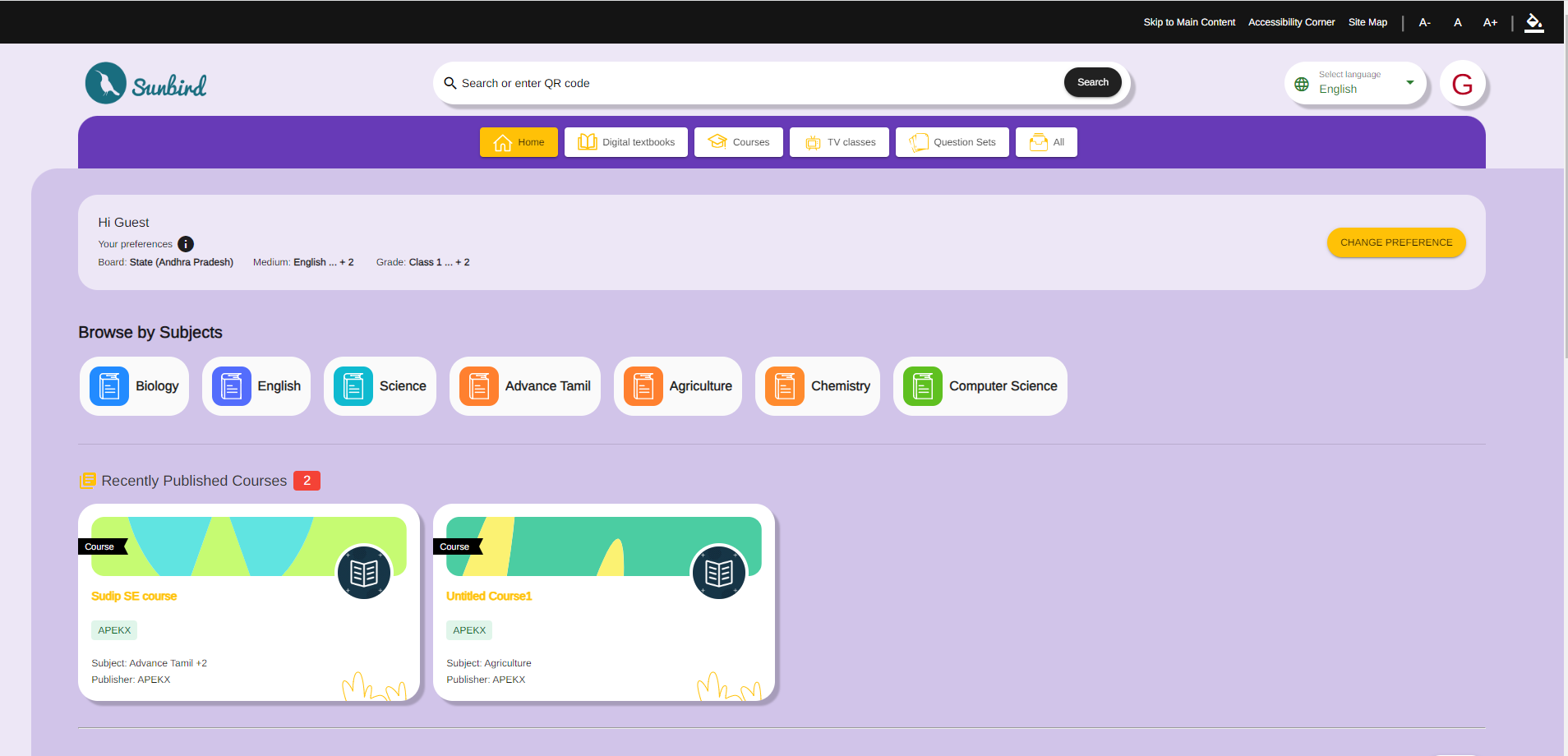Image resolution: width=1568 pixels, height=756 pixels.
Task: Choose the Chemistry subject tile
Action: (818, 386)
